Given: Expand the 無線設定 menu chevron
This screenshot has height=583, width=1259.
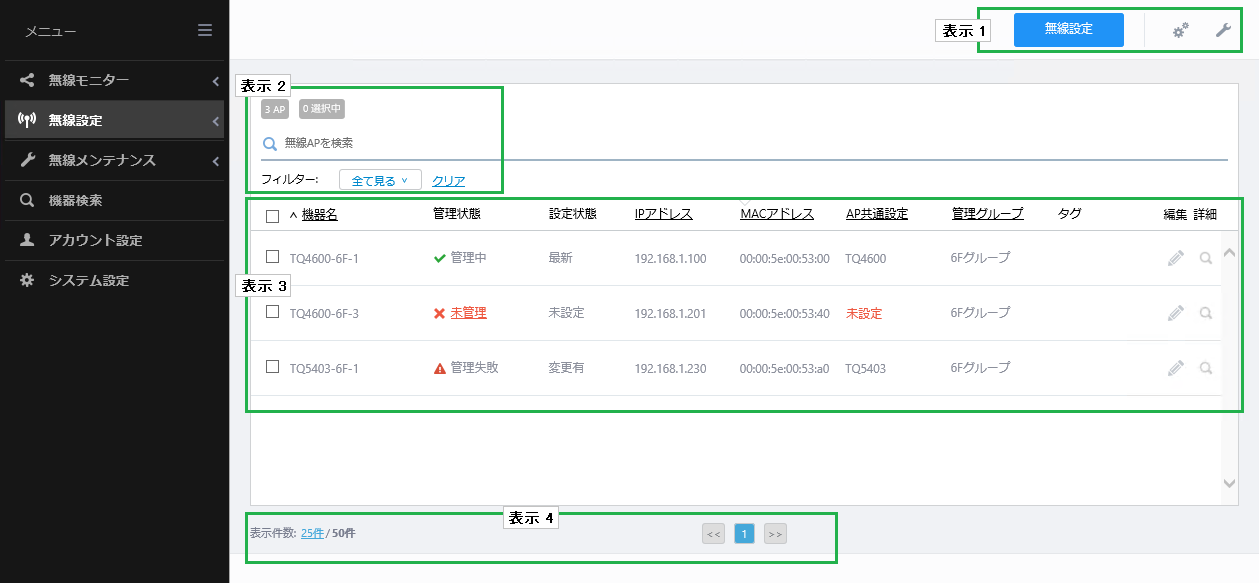Looking at the screenshot, I should (216, 121).
